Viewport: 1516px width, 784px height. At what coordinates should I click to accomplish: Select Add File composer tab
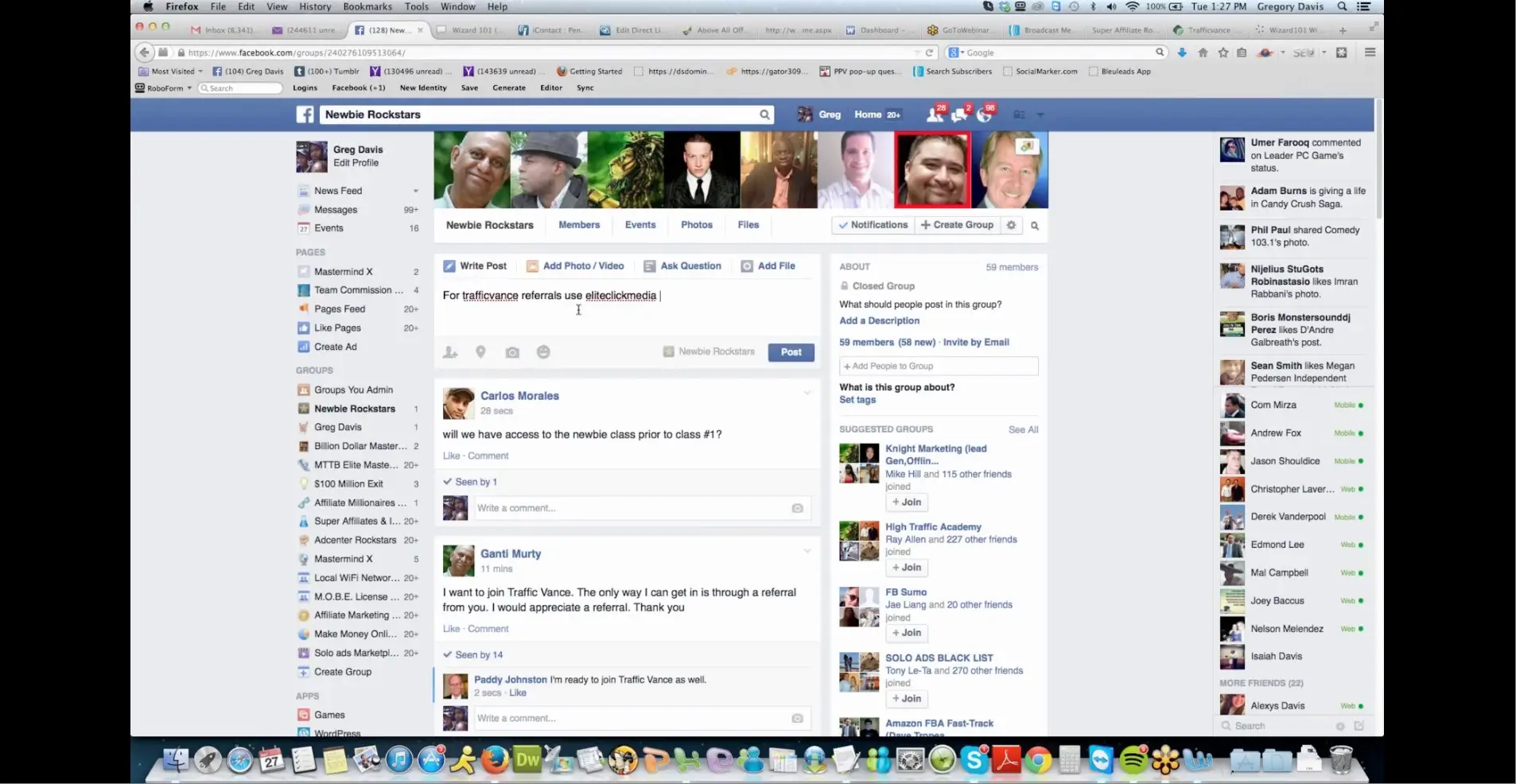click(768, 266)
